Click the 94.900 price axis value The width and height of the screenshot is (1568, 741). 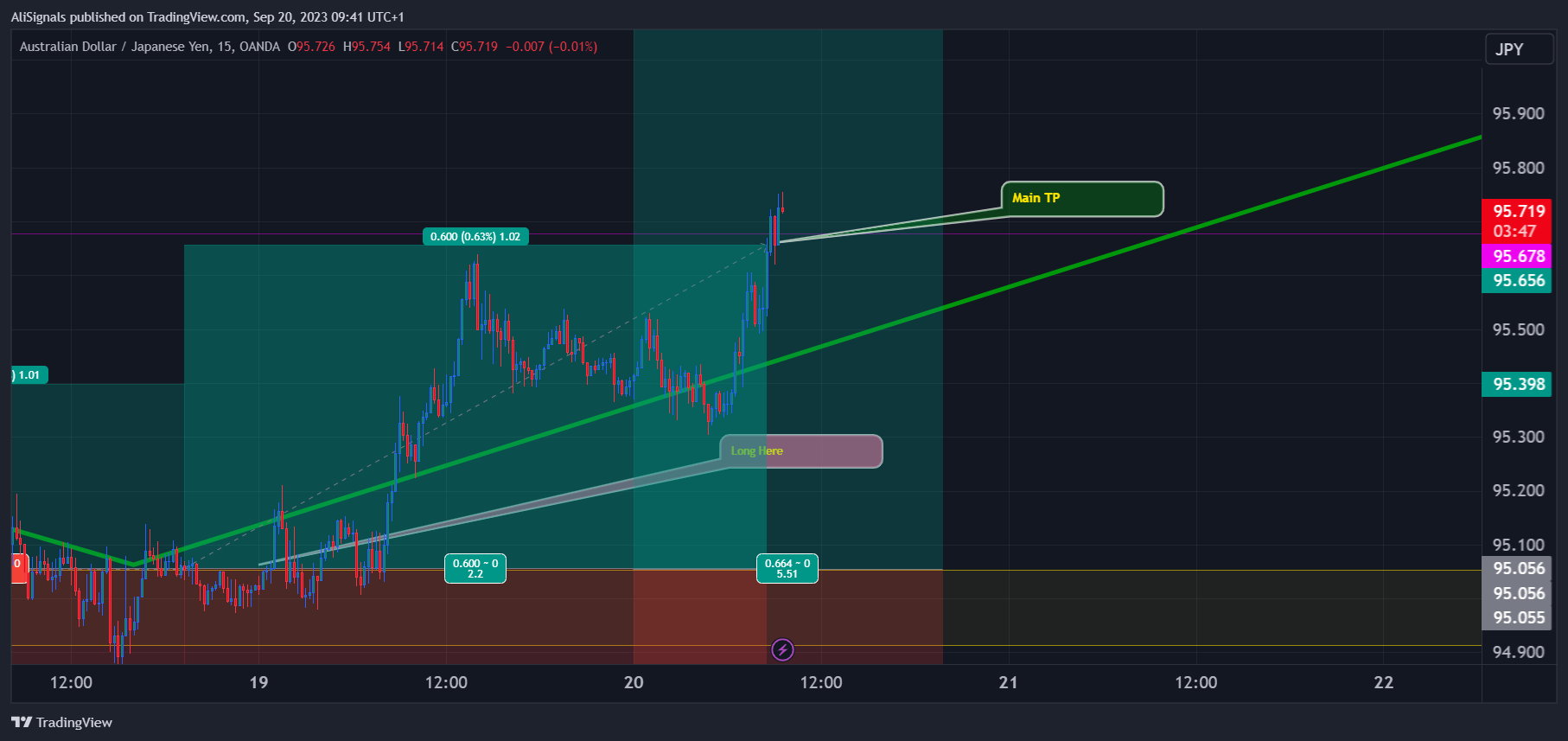click(x=1518, y=652)
